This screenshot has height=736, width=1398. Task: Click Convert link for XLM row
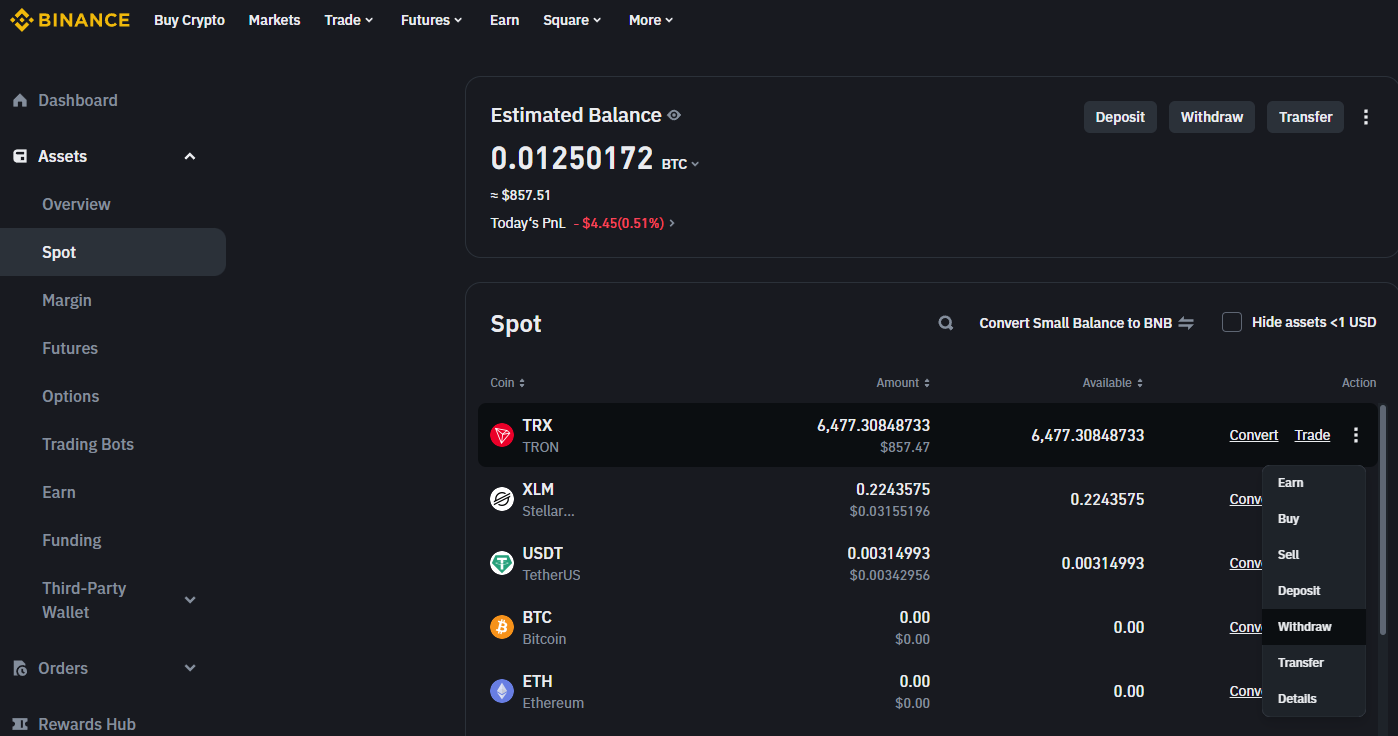tap(1246, 499)
